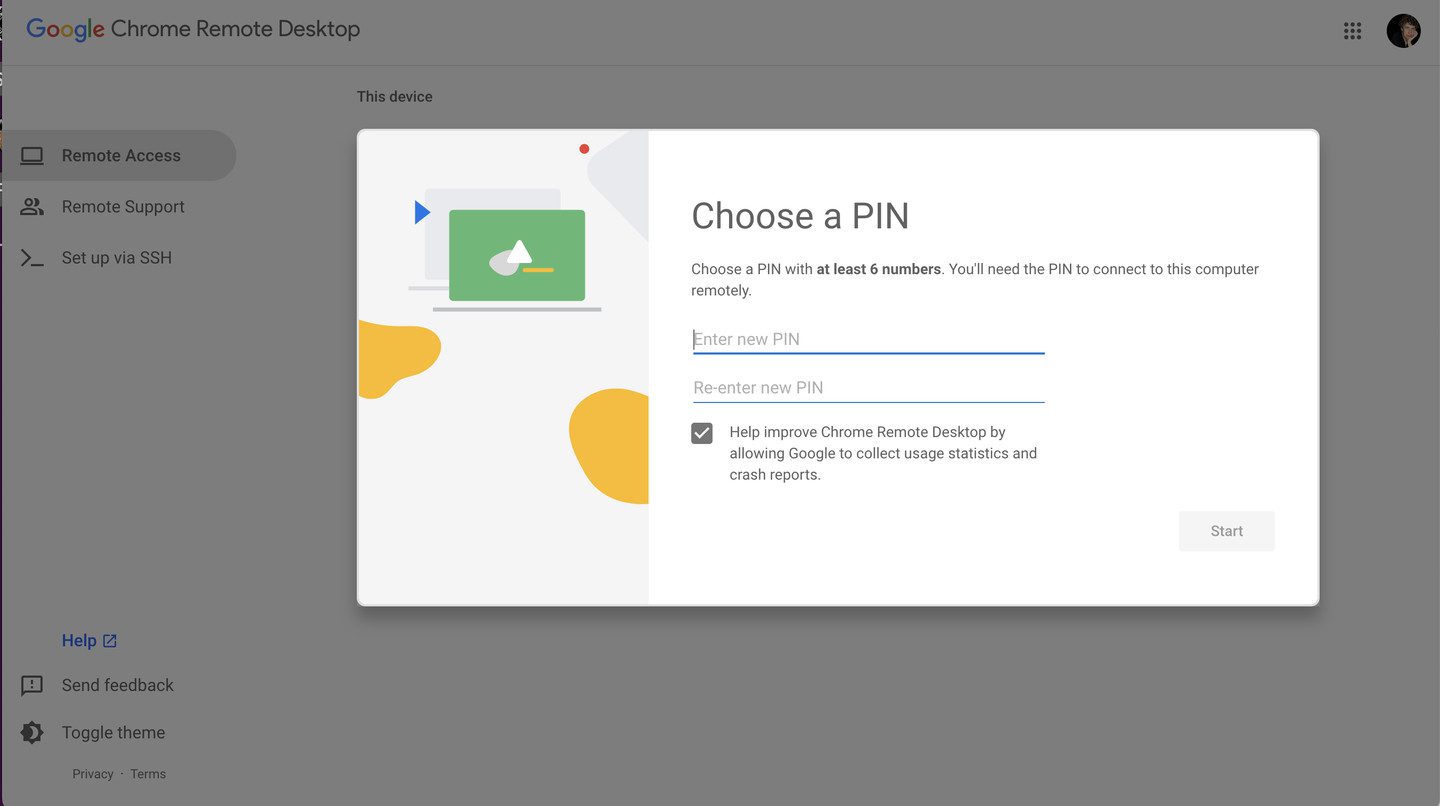Open the Terms link
This screenshot has width=1440, height=806.
pos(148,774)
